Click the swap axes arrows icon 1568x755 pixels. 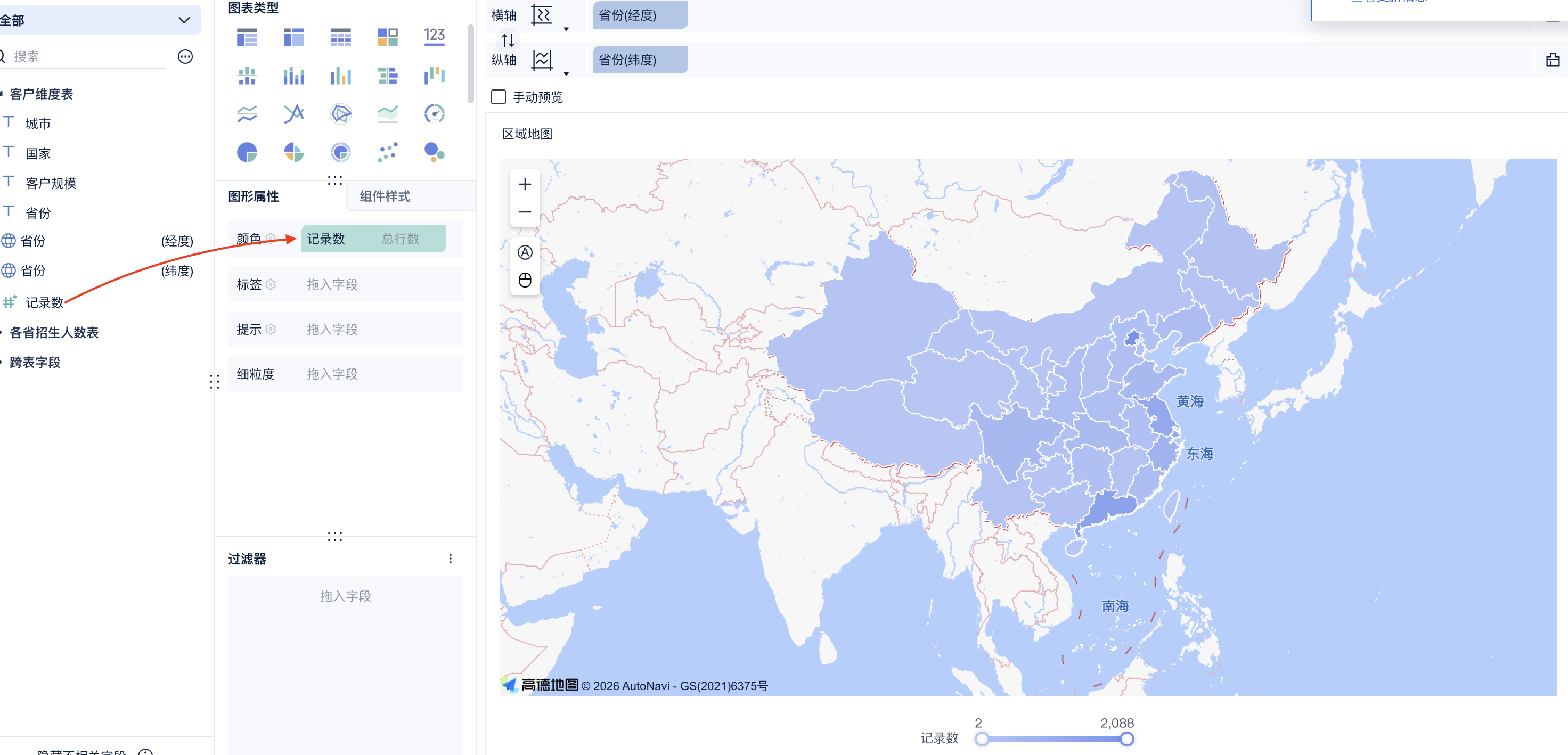click(508, 40)
